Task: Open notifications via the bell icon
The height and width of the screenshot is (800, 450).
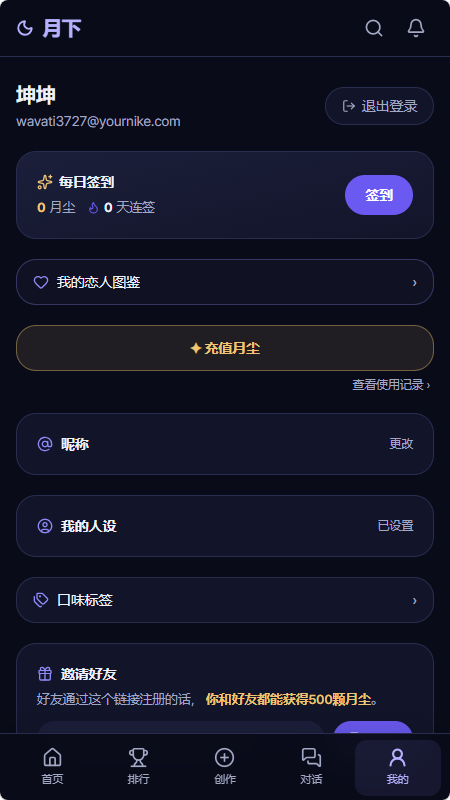Action: click(x=416, y=28)
